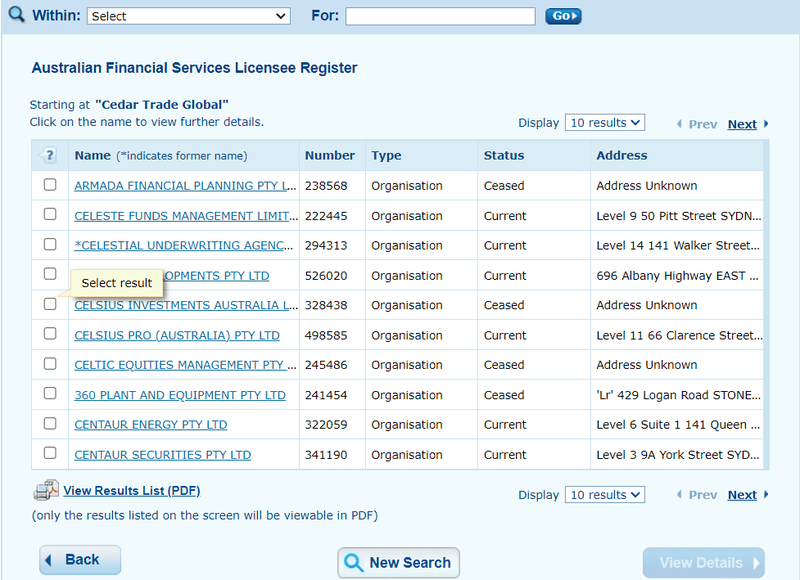
Task: Click the For search text field
Action: click(x=440, y=16)
